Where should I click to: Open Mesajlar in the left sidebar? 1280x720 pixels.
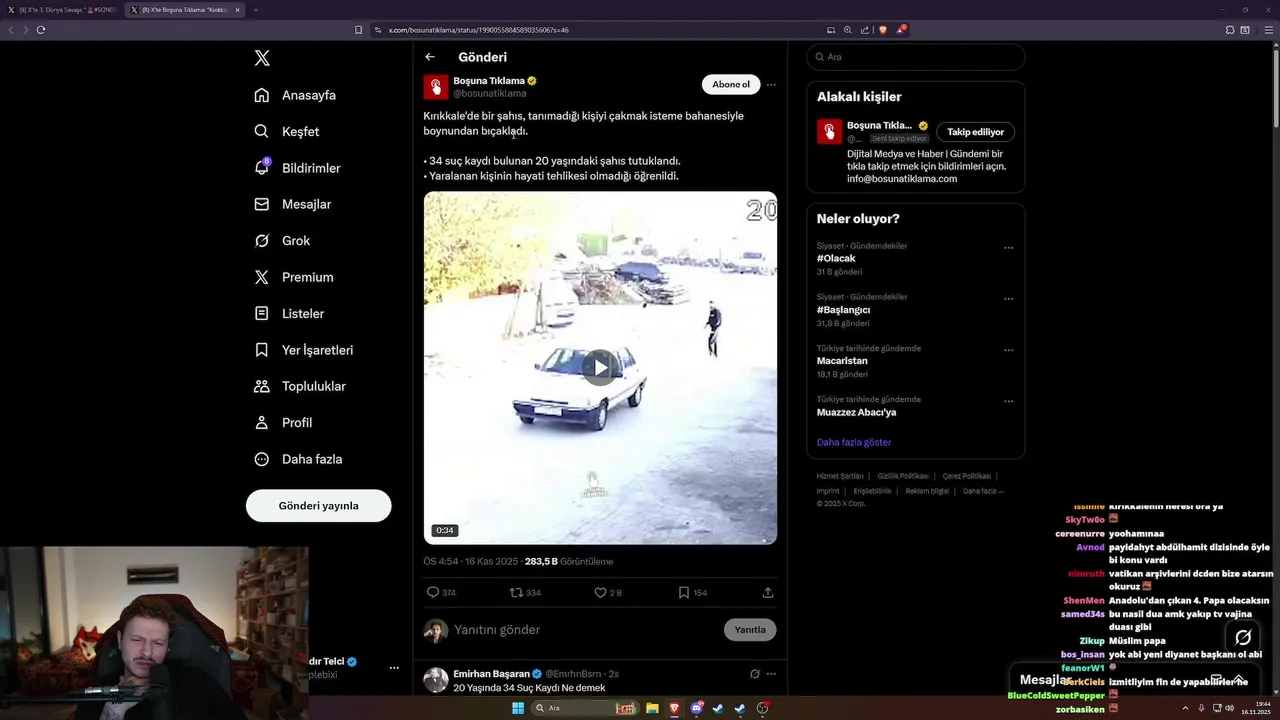(x=293, y=204)
